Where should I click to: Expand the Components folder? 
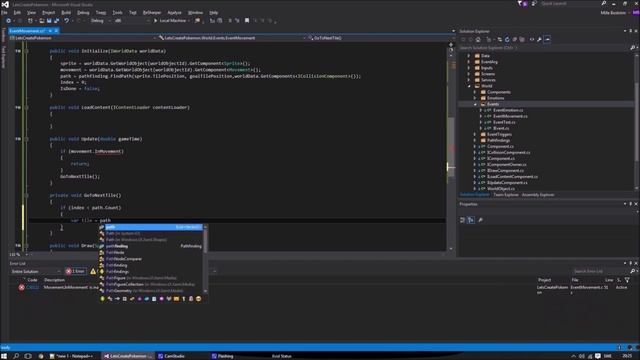pos(475,92)
